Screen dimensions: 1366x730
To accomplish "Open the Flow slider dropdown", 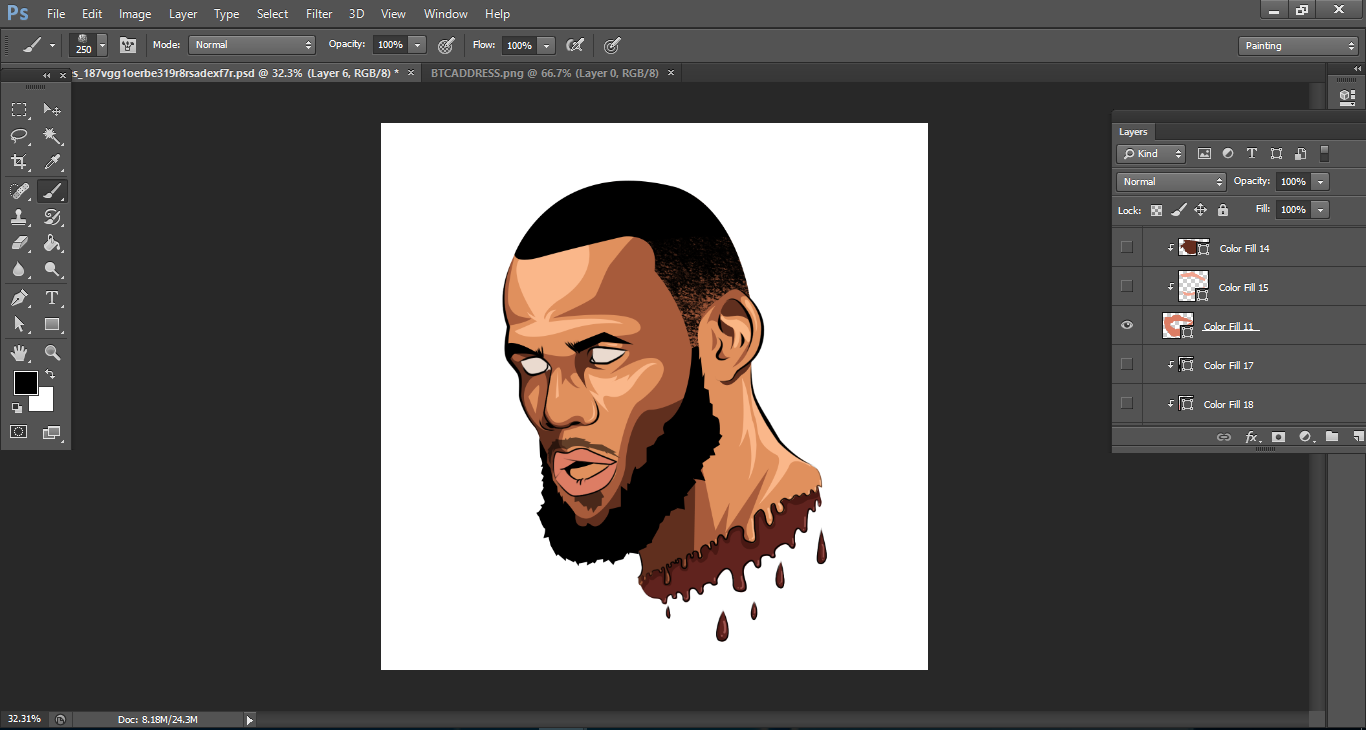I will point(546,45).
